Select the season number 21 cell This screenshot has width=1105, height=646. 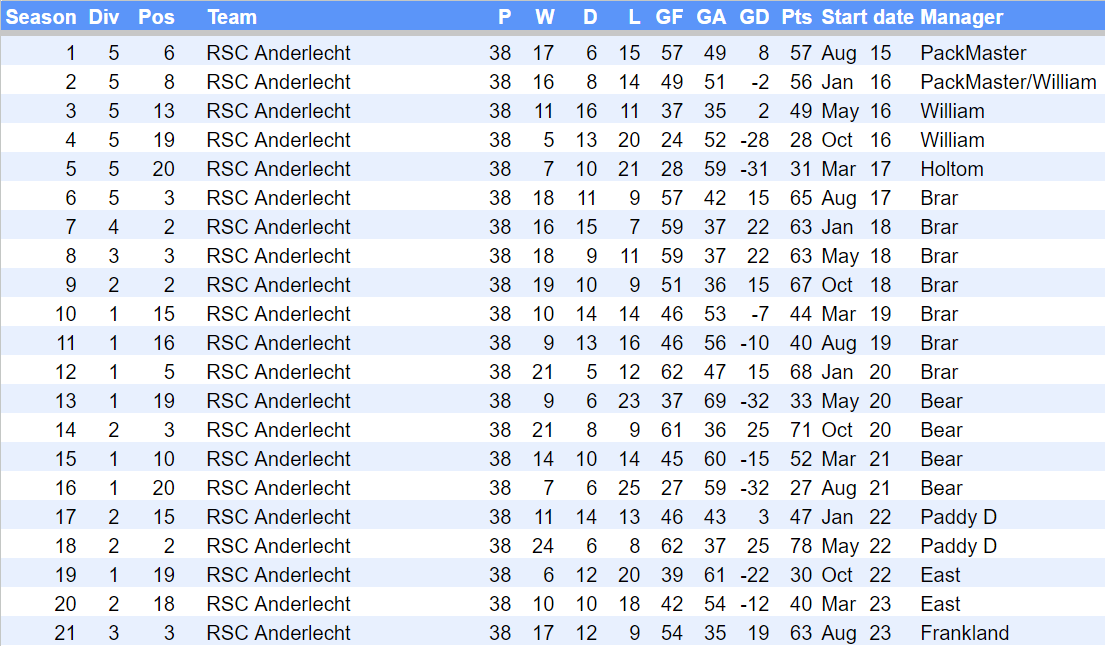tap(65, 633)
